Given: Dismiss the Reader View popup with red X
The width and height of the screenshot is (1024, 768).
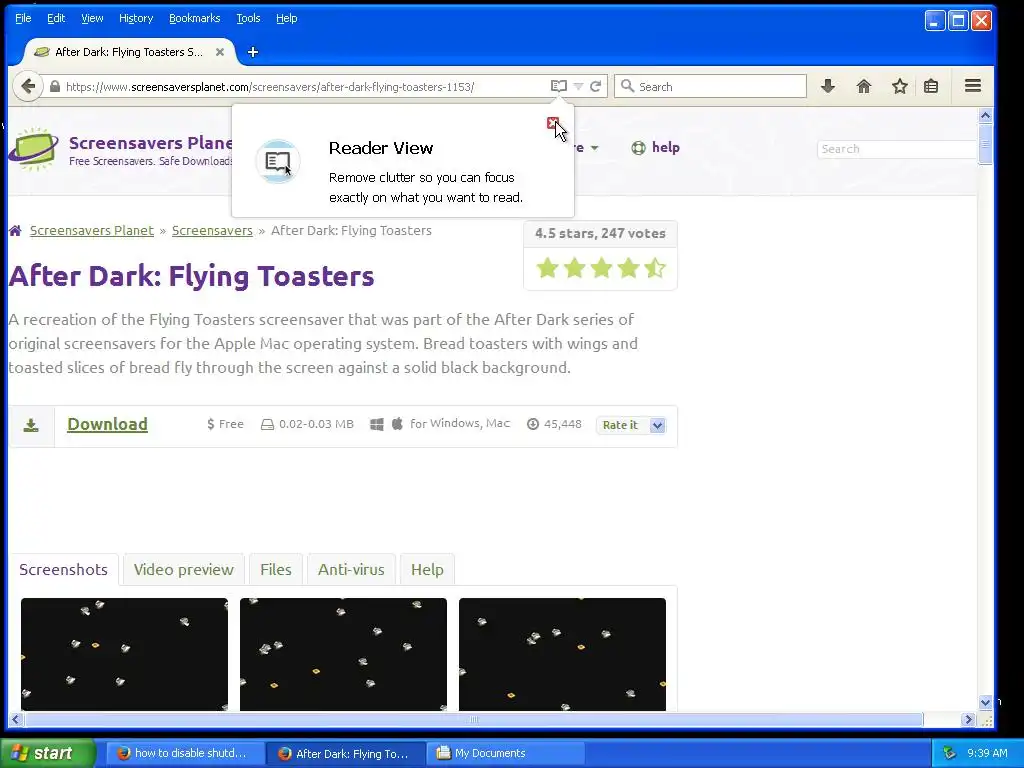Looking at the screenshot, I should pos(552,123).
